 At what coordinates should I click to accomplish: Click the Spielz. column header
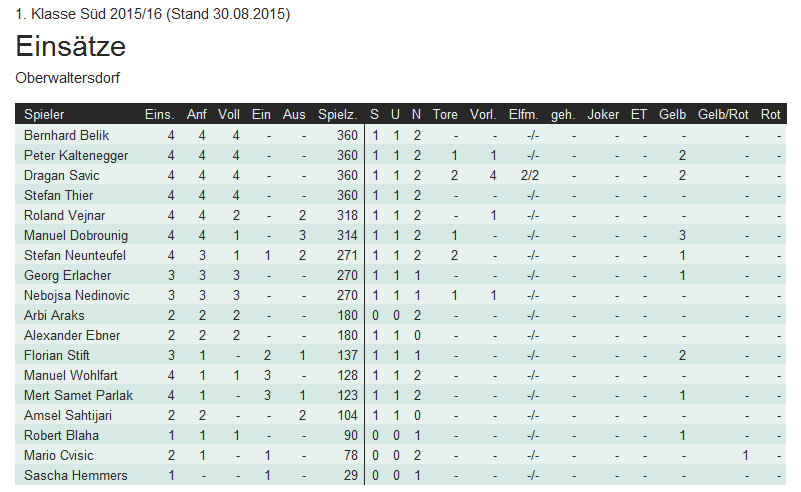click(338, 114)
